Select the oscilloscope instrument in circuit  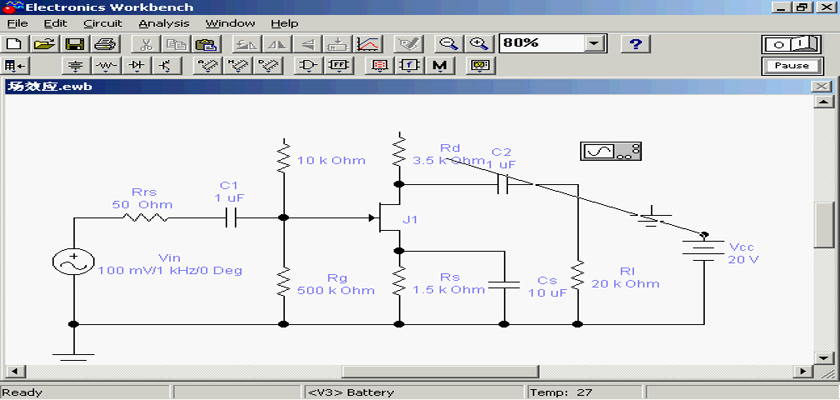point(611,152)
